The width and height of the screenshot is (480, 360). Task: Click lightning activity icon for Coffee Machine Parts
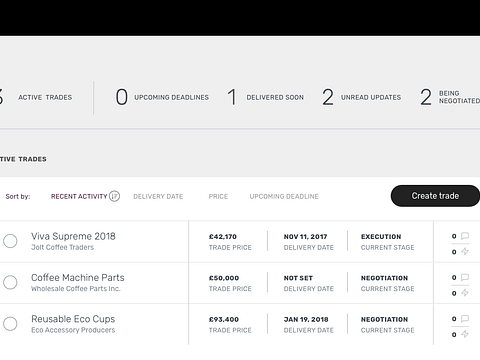[465, 293]
